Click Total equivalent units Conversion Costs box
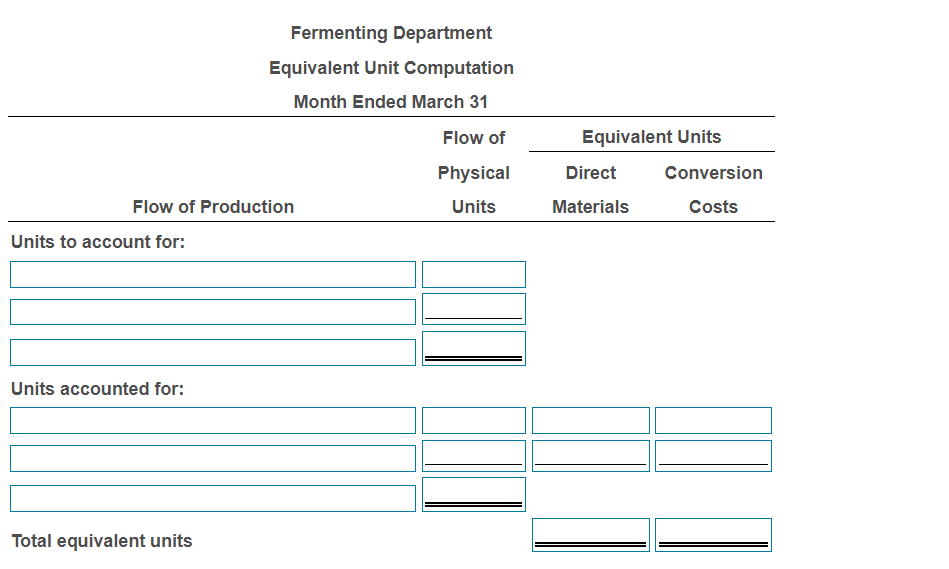The image size is (949, 569). (x=714, y=534)
